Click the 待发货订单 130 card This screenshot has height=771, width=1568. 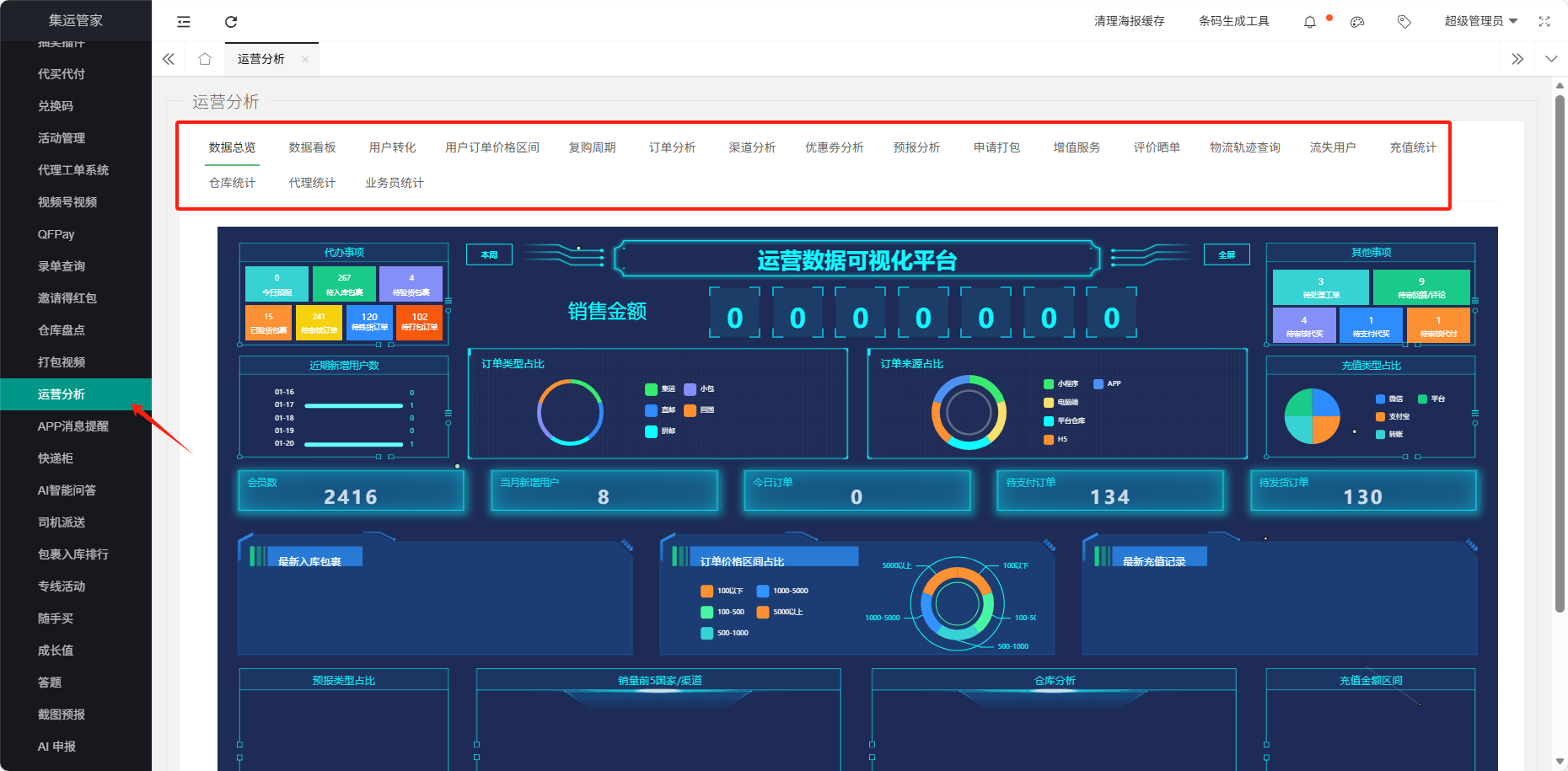[x=1363, y=490]
